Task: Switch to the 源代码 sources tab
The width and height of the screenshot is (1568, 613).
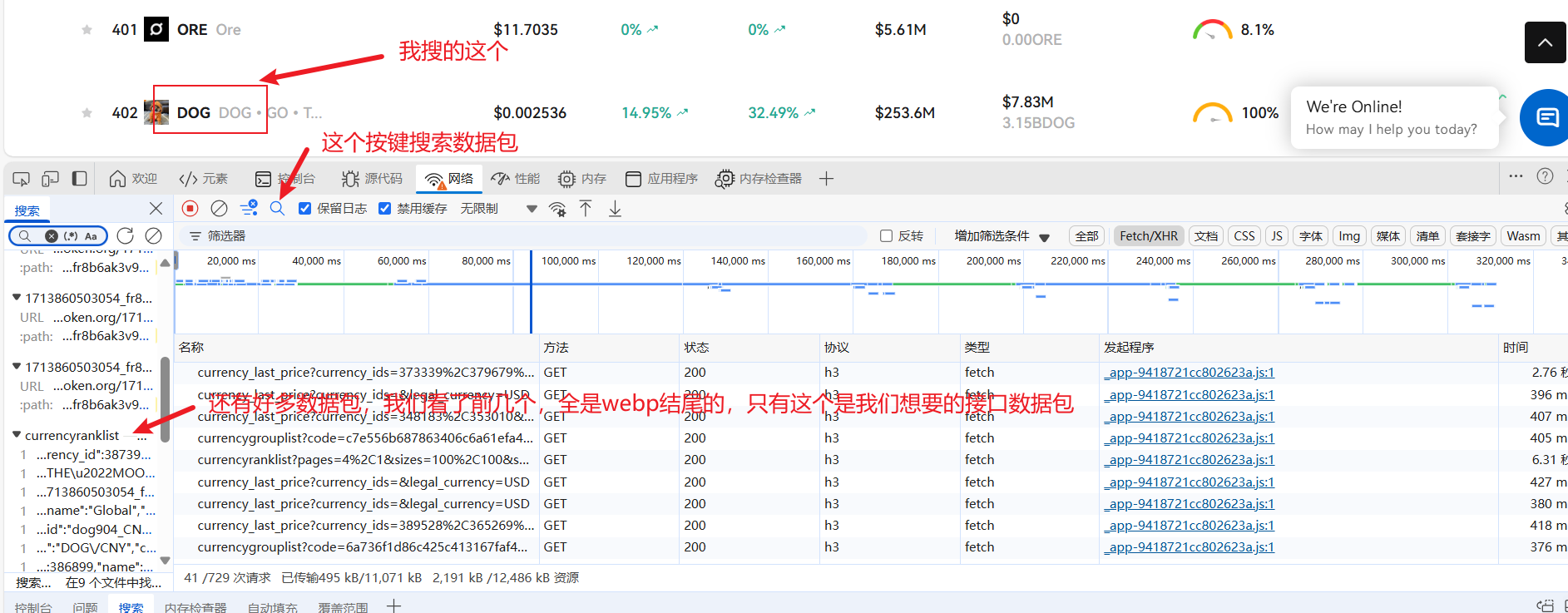Action: tap(371, 179)
